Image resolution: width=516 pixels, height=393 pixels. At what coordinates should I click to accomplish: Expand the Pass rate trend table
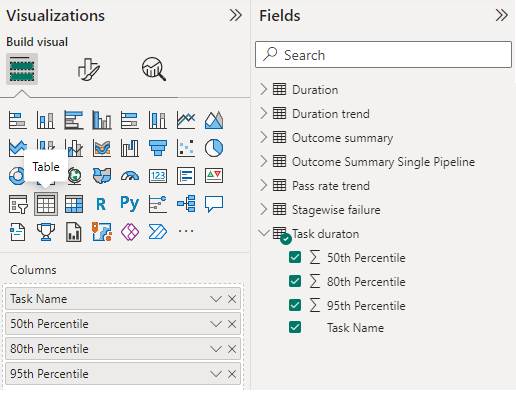coord(264,185)
